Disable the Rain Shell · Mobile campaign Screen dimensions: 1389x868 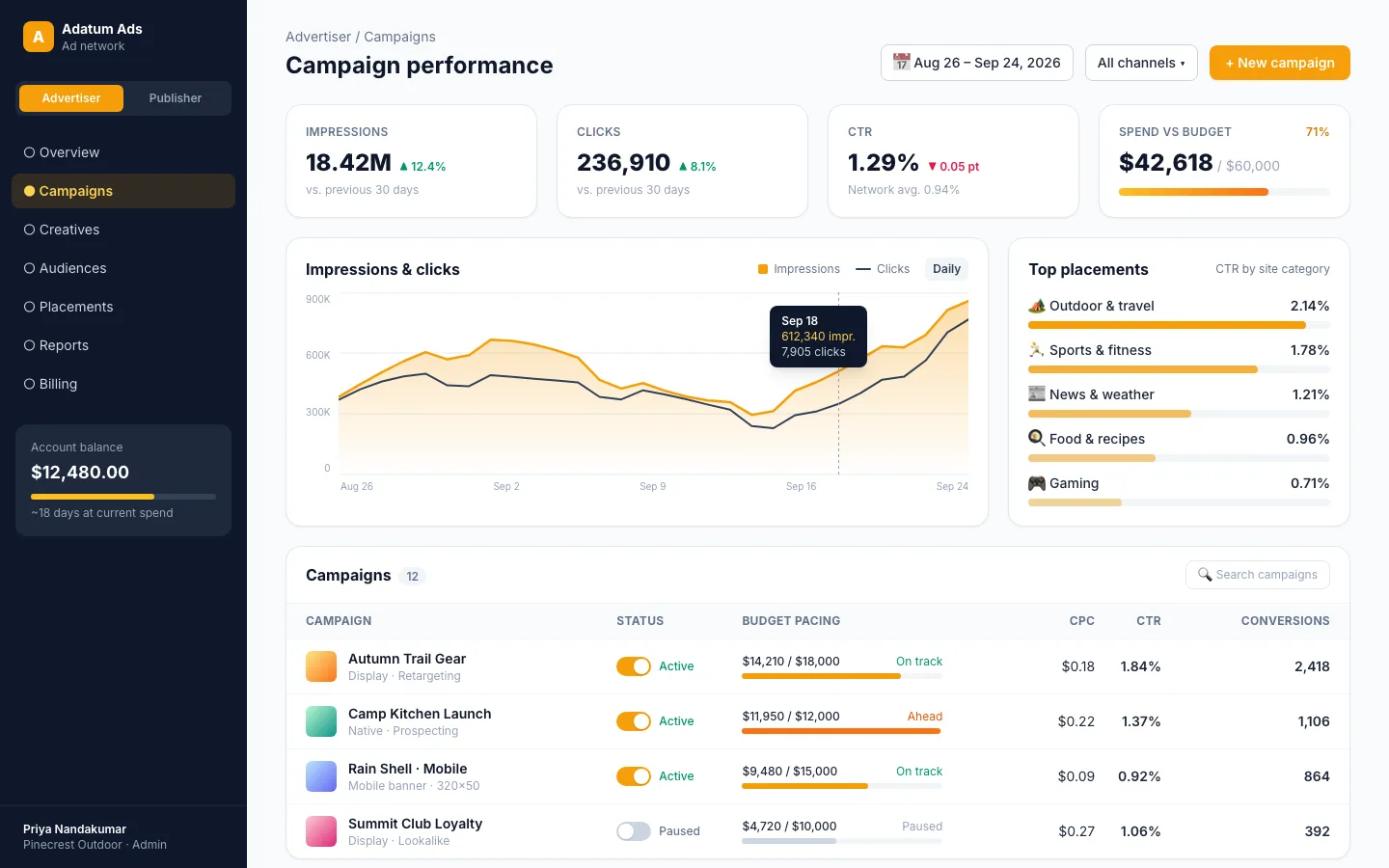tap(634, 776)
